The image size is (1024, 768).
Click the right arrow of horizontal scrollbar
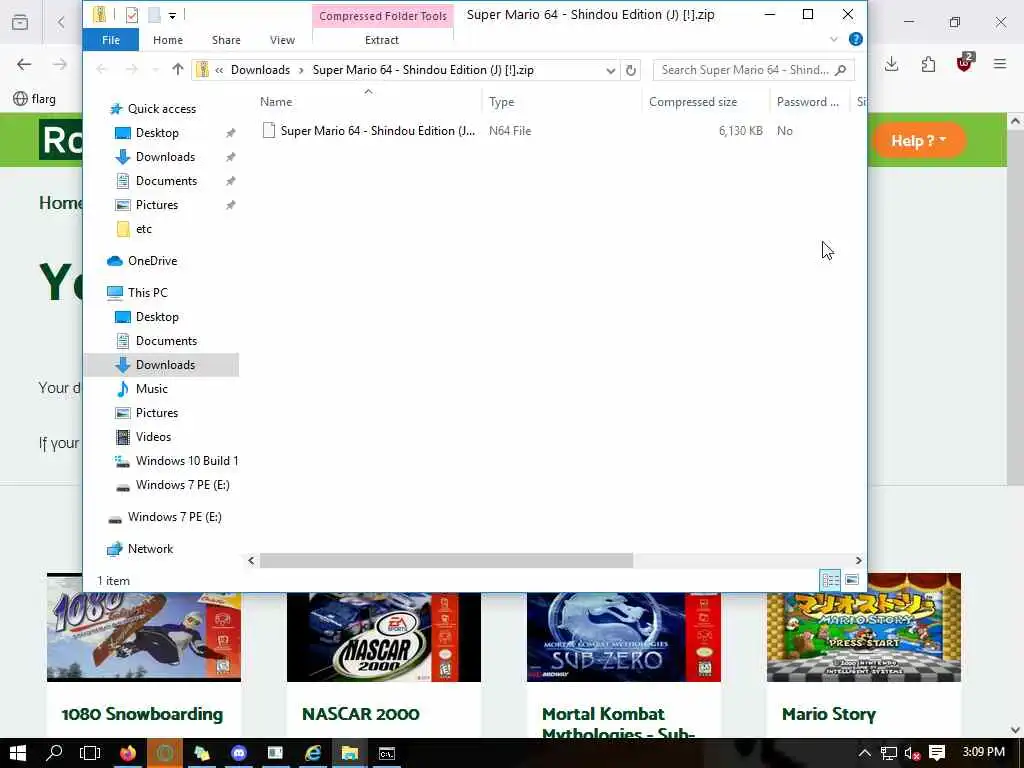point(858,560)
